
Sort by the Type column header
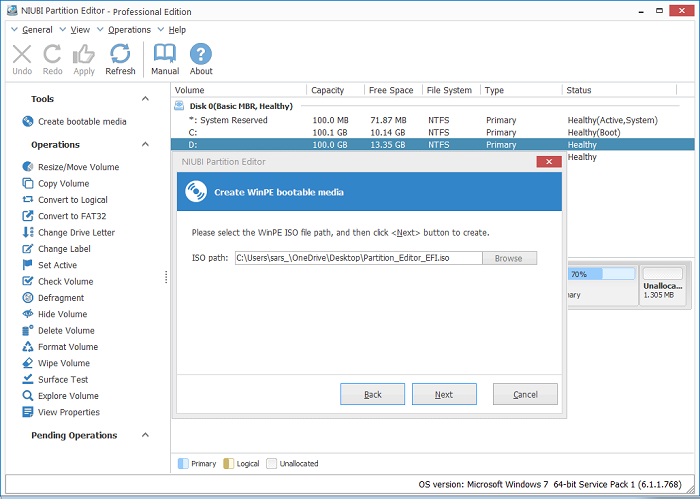[521, 90]
